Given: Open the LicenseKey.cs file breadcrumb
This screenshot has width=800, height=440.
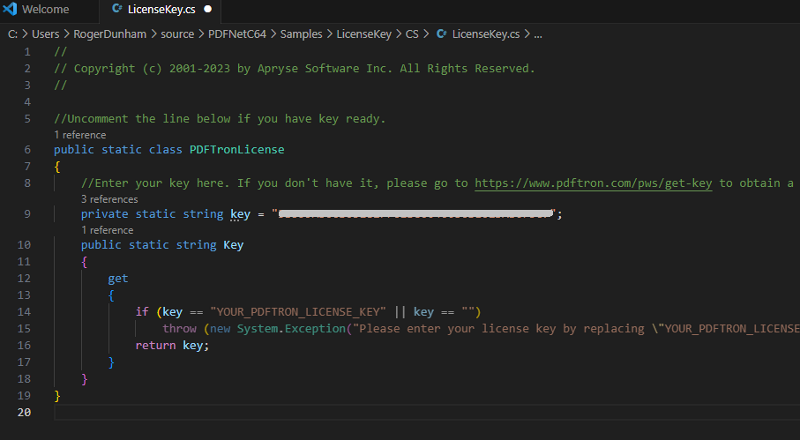Looking at the screenshot, I should [485, 34].
